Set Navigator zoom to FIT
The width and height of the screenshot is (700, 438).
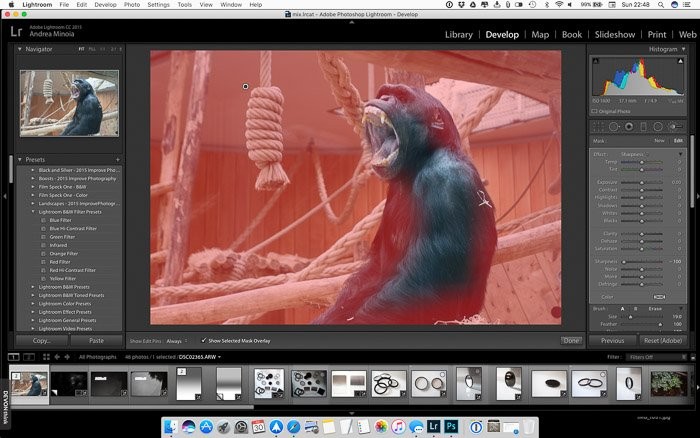[81, 49]
